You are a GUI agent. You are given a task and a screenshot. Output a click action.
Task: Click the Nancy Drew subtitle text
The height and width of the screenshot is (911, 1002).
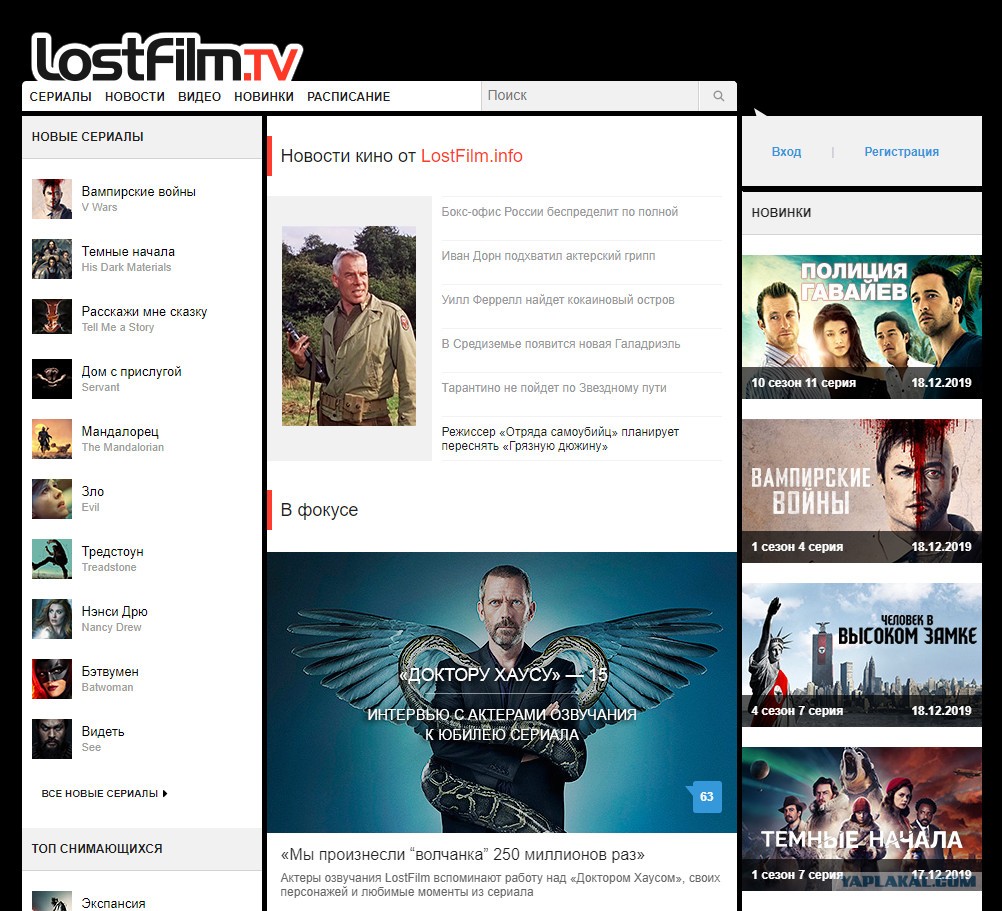pyautogui.click(x=112, y=627)
